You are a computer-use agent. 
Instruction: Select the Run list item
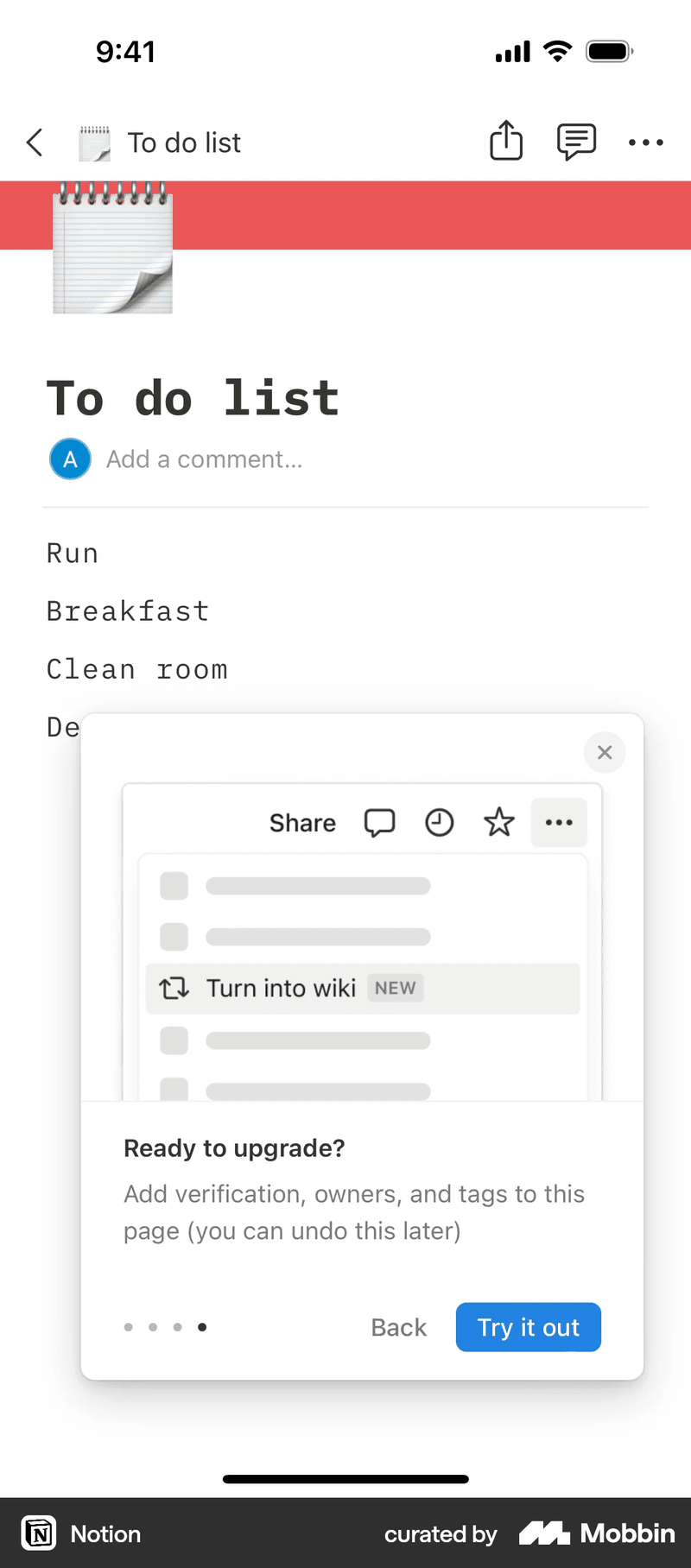tap(73, 553)
